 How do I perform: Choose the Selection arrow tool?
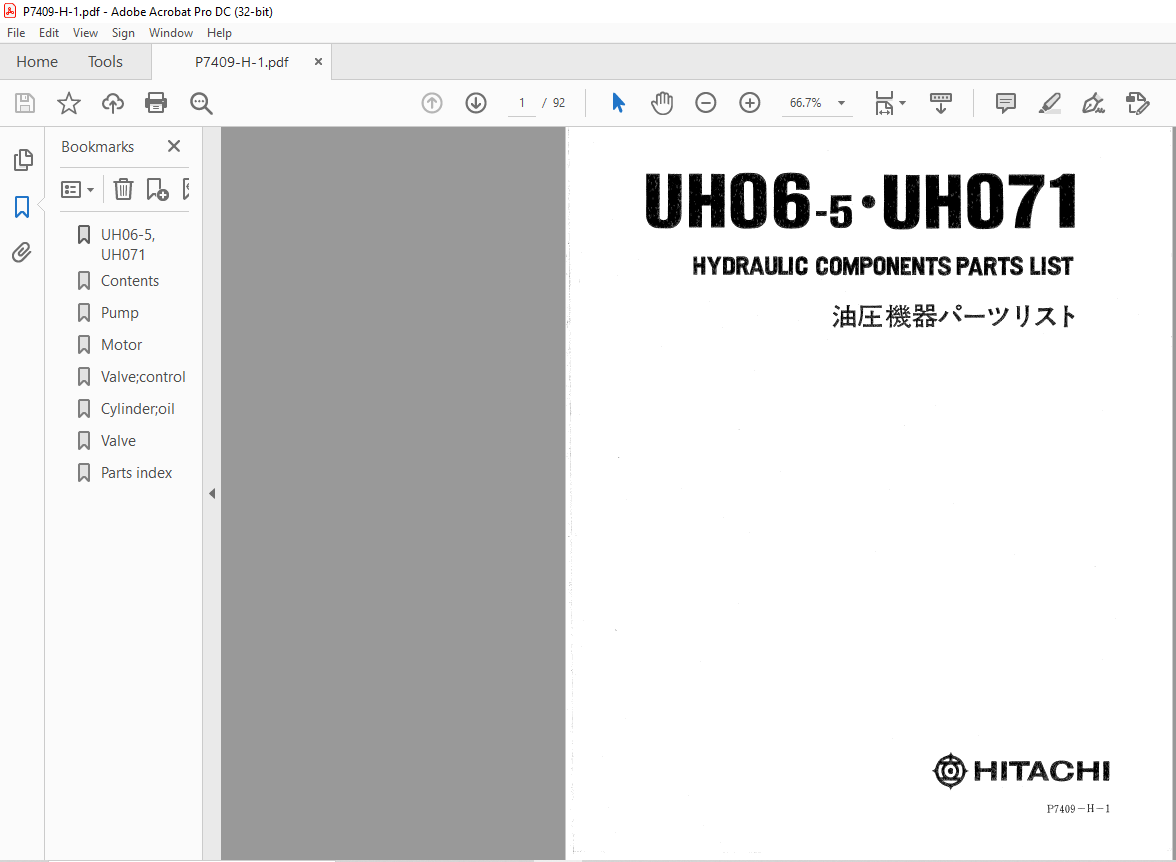coord(618,103)
